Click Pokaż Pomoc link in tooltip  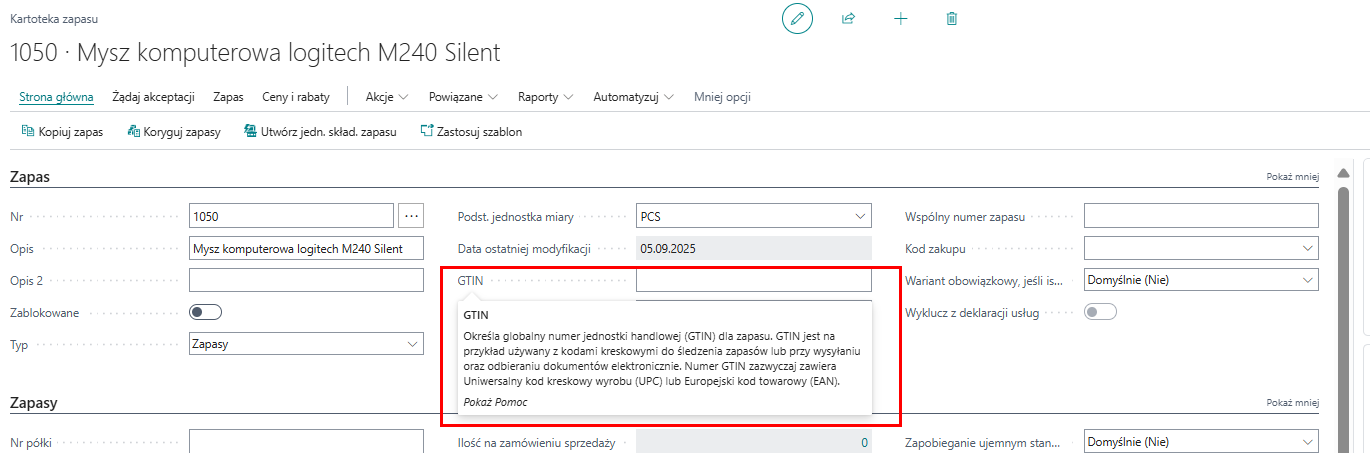pyautogui.click(x=496, y=402)
